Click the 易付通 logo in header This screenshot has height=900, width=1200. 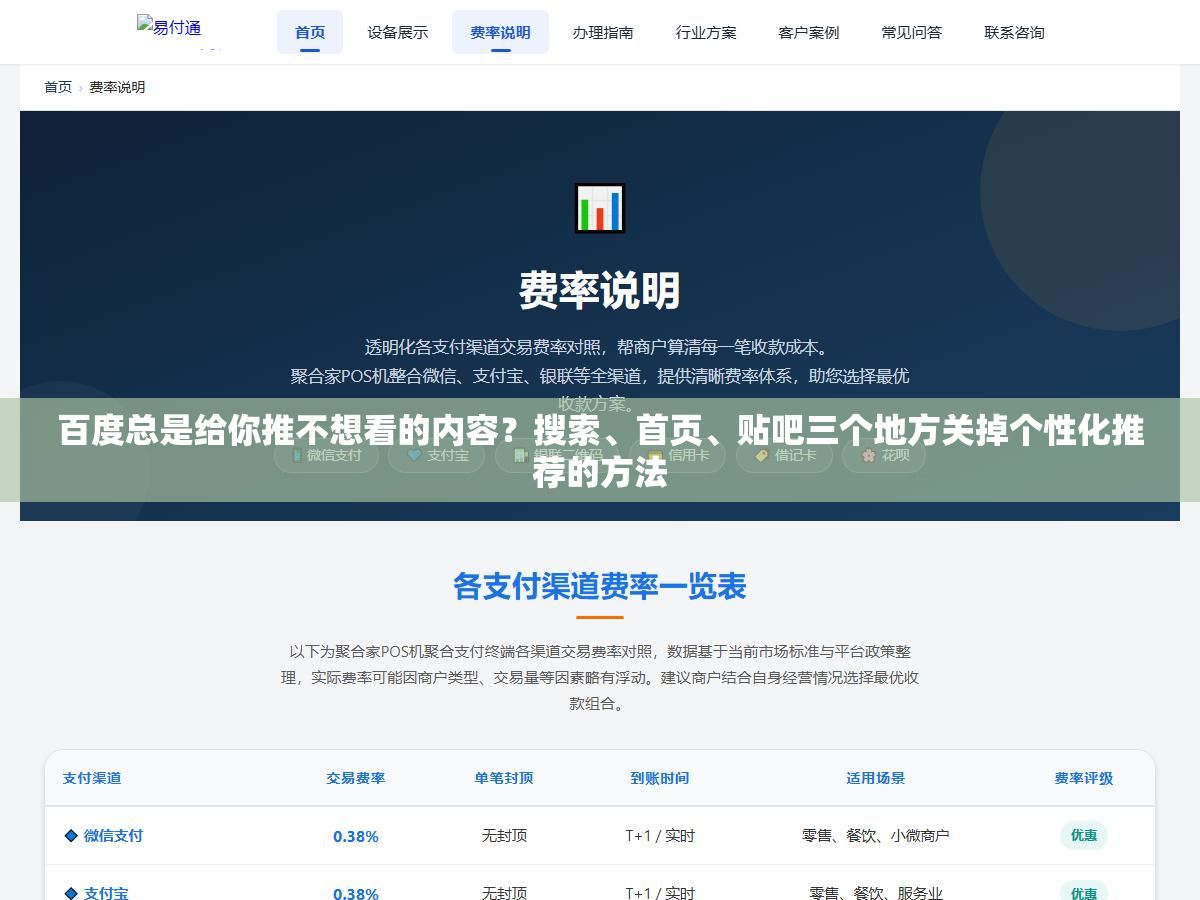tap(169, 27)
